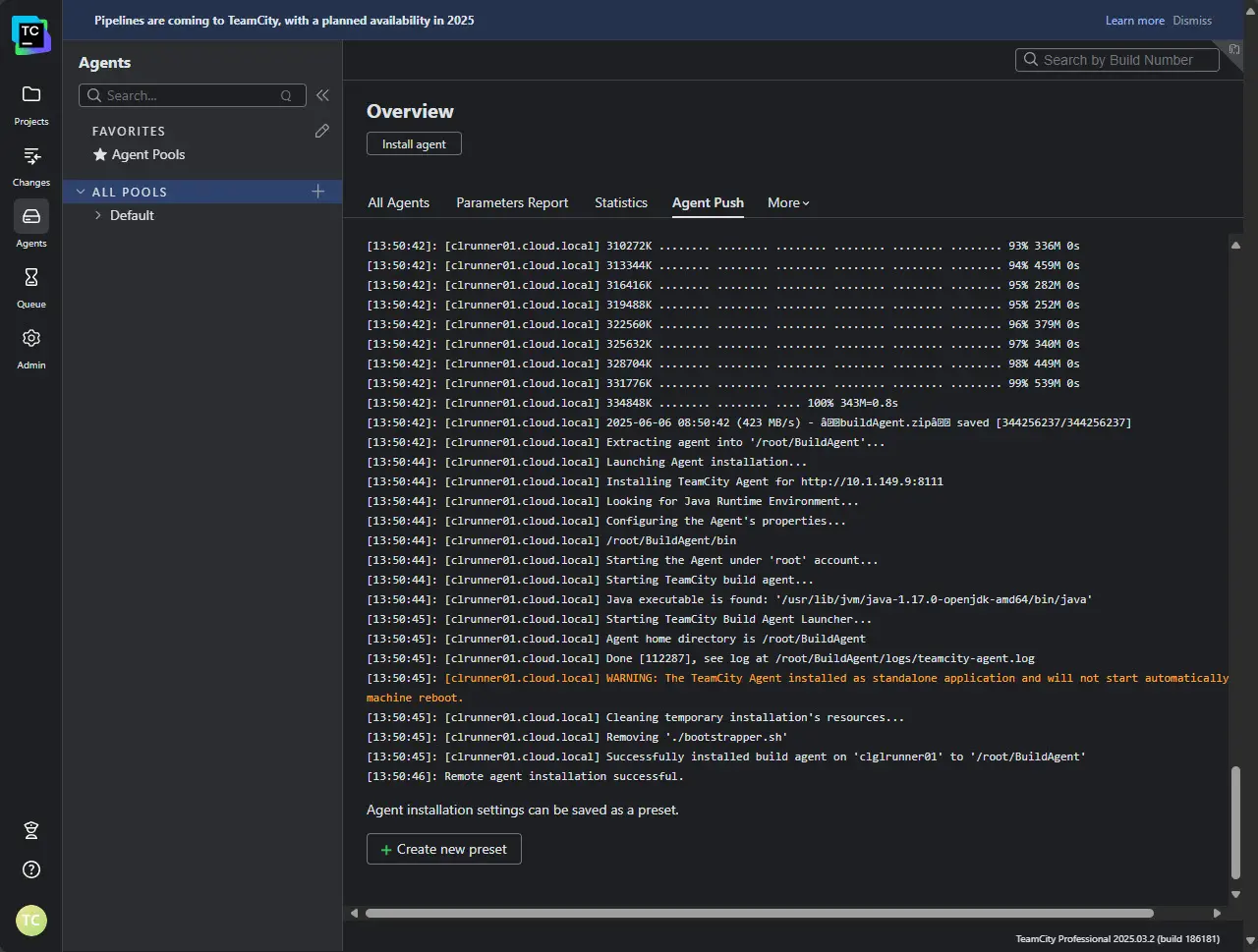This screenshot has width=1258, height=952.
Task: Click the TeamCity logo icon
Action: [30, 35]
